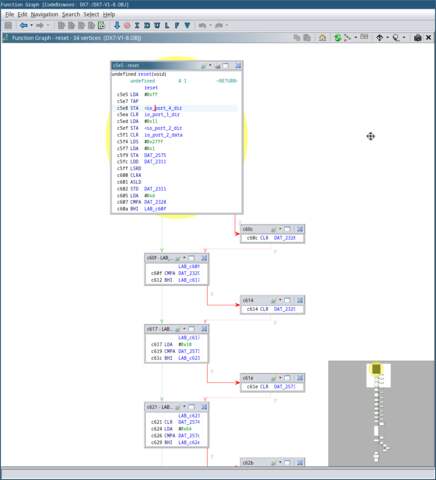436x480 pixels.
Task: Toggle full-size view of c61e vertex
Action: point(287,378)
